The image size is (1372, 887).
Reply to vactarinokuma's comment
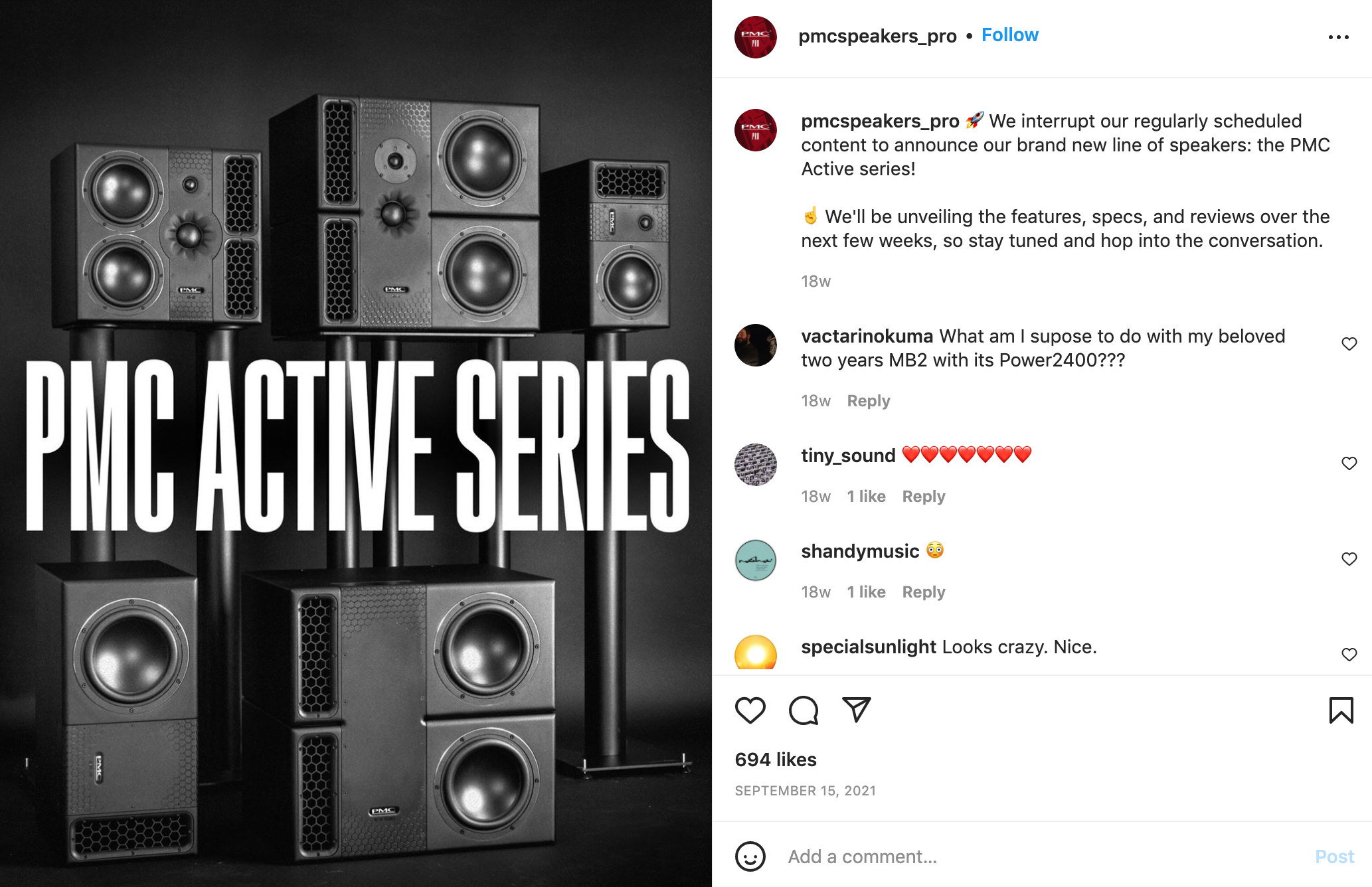869,401
